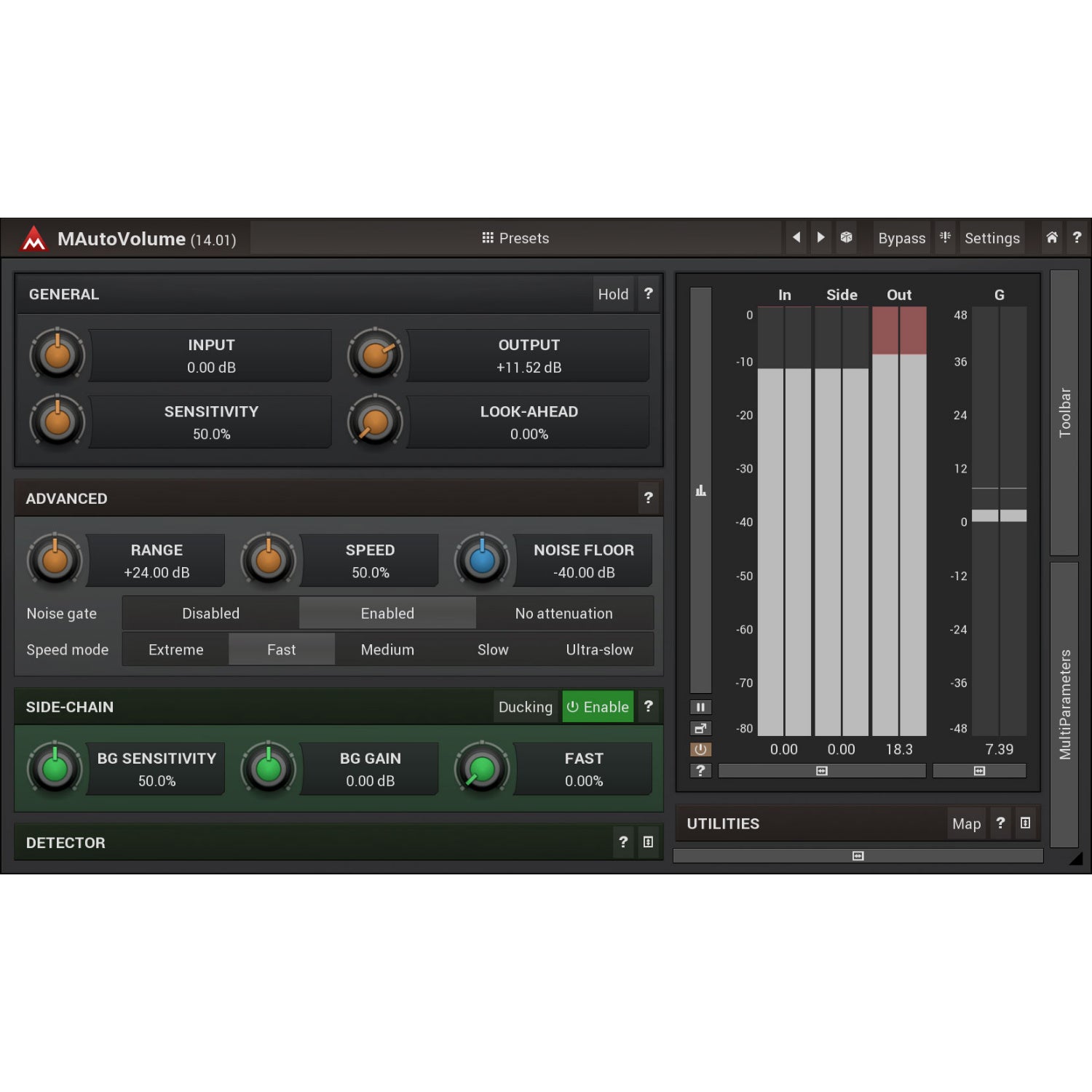Edit the SPEED 50.0% field

point(370,561)
